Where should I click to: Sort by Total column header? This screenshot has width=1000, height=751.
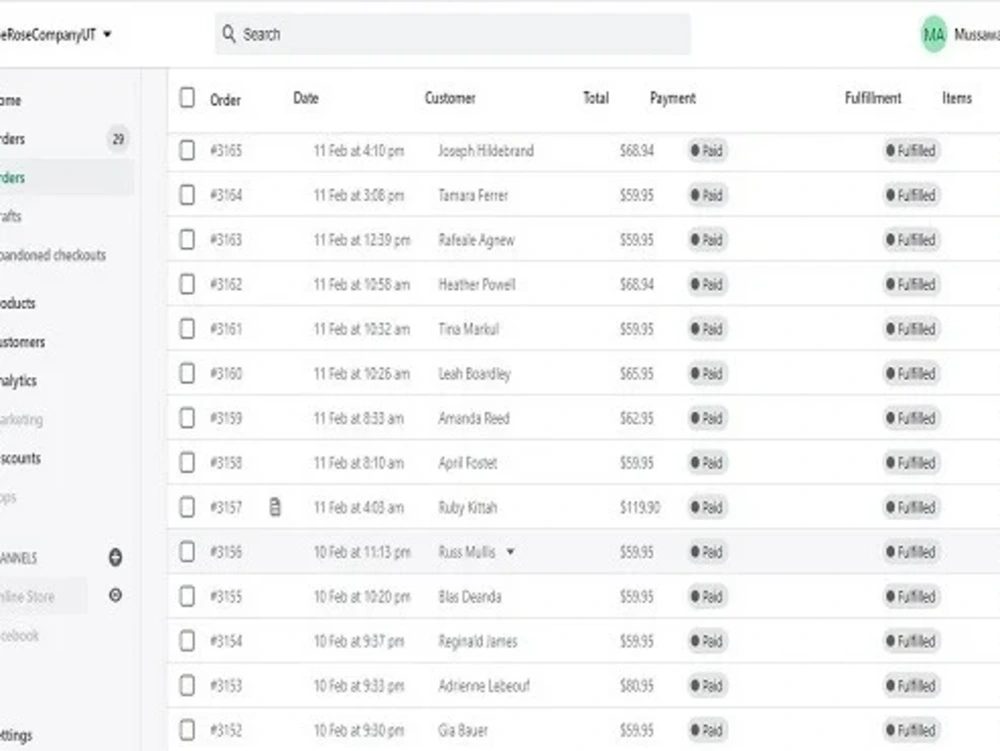click(x=596, y=98)
